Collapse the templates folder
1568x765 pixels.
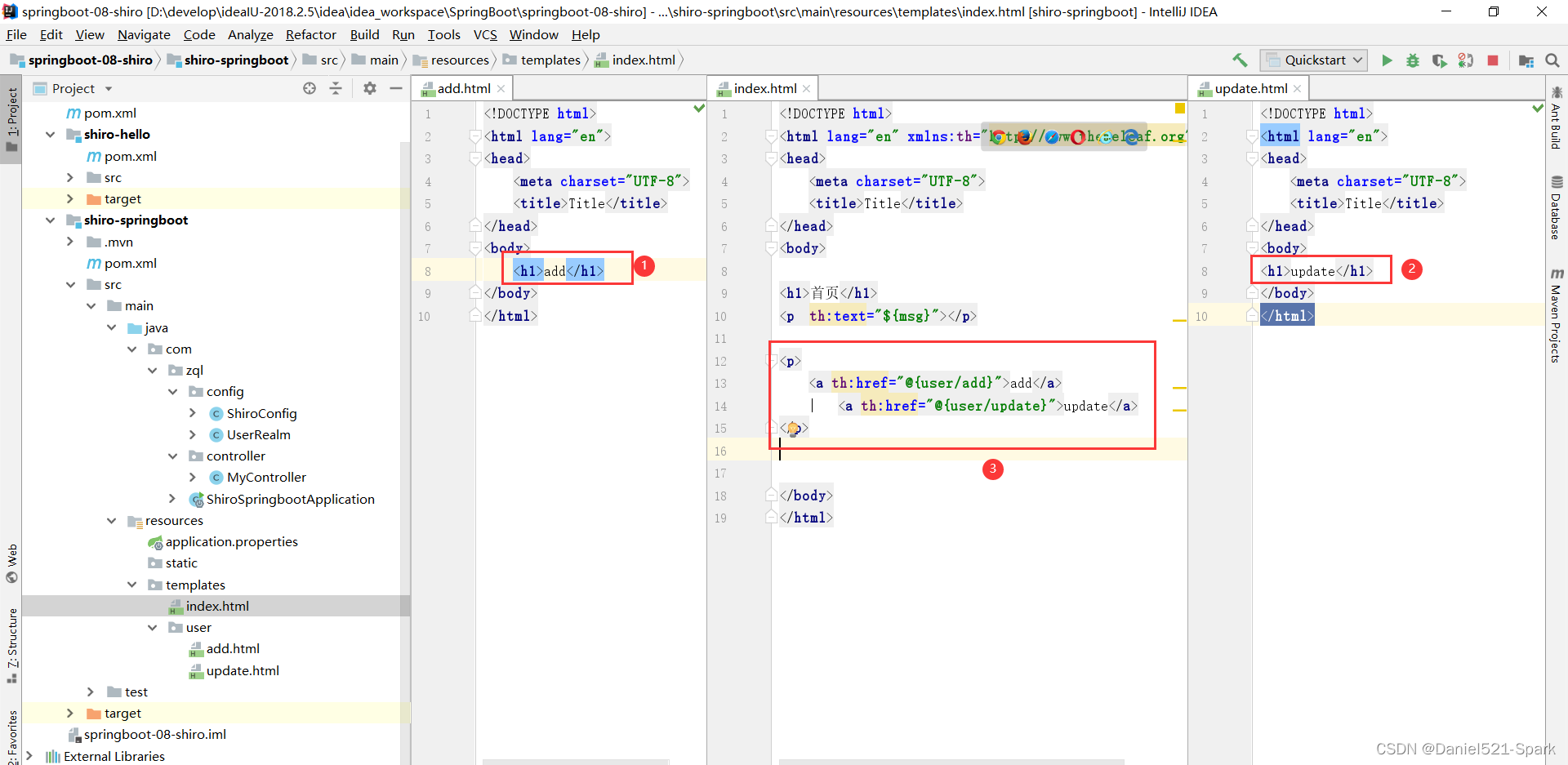[132, 585]
